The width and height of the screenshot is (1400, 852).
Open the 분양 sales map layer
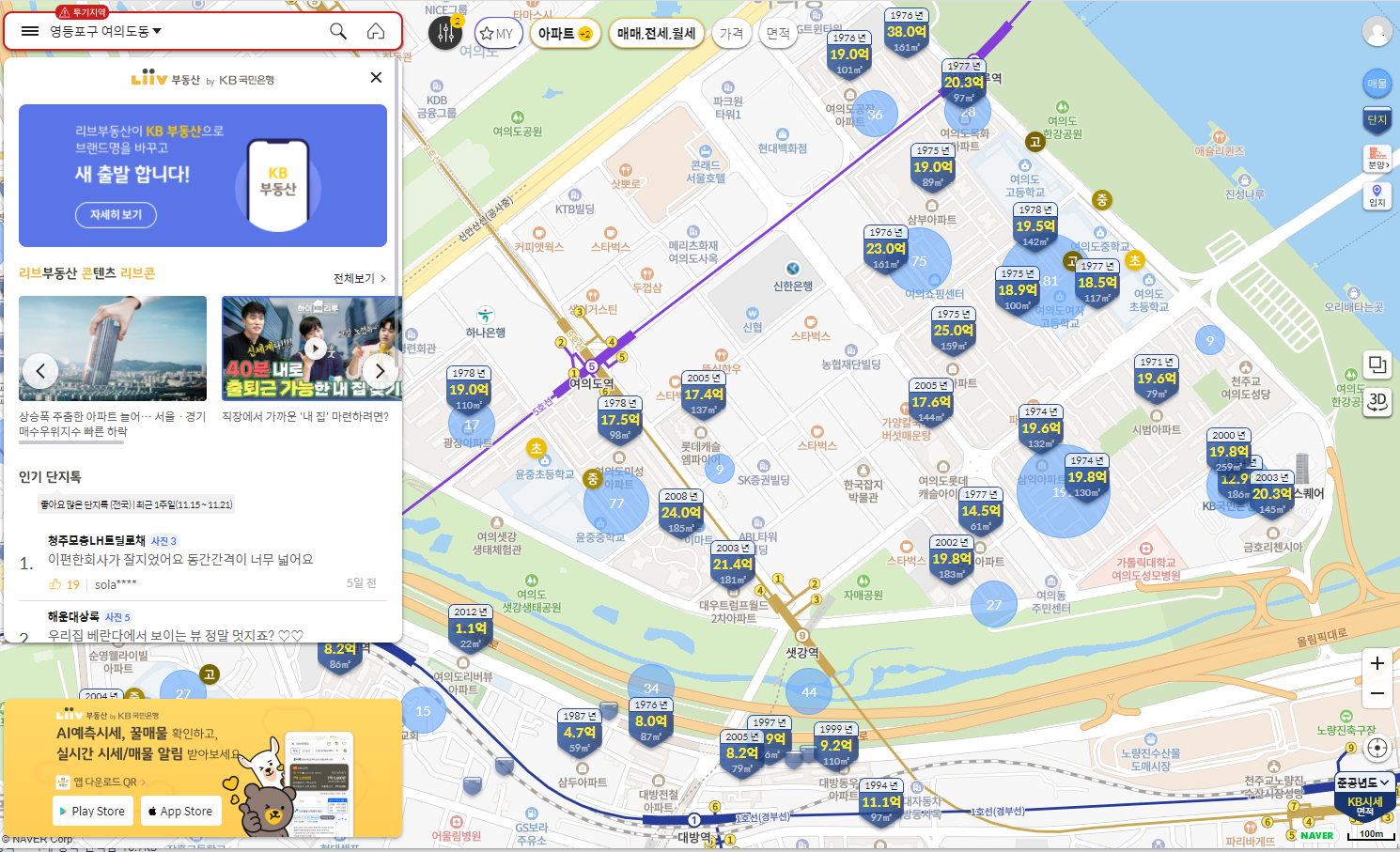coord(1377,157)
